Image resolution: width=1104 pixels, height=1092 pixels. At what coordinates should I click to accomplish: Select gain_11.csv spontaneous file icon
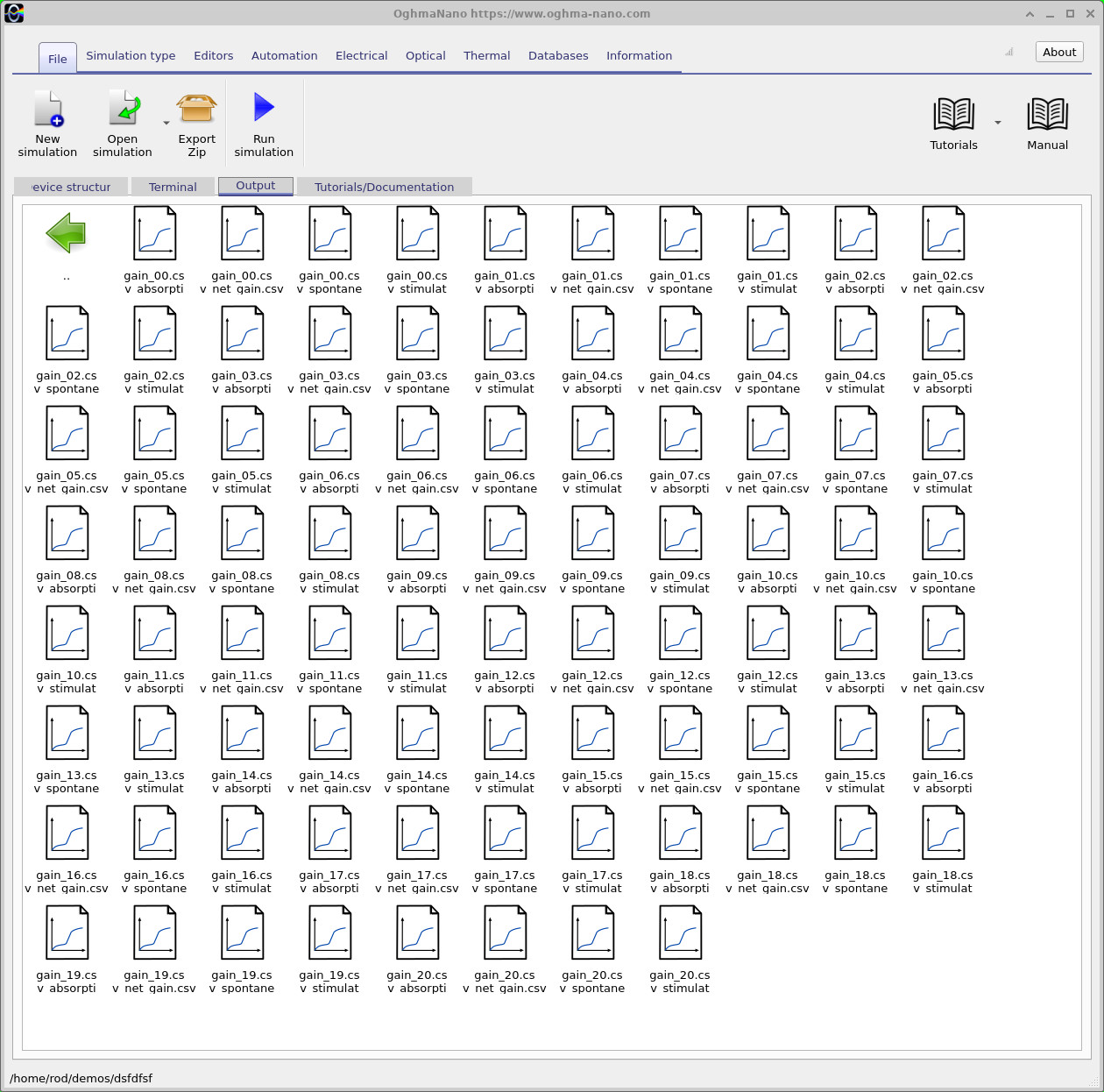coord(329,633)
